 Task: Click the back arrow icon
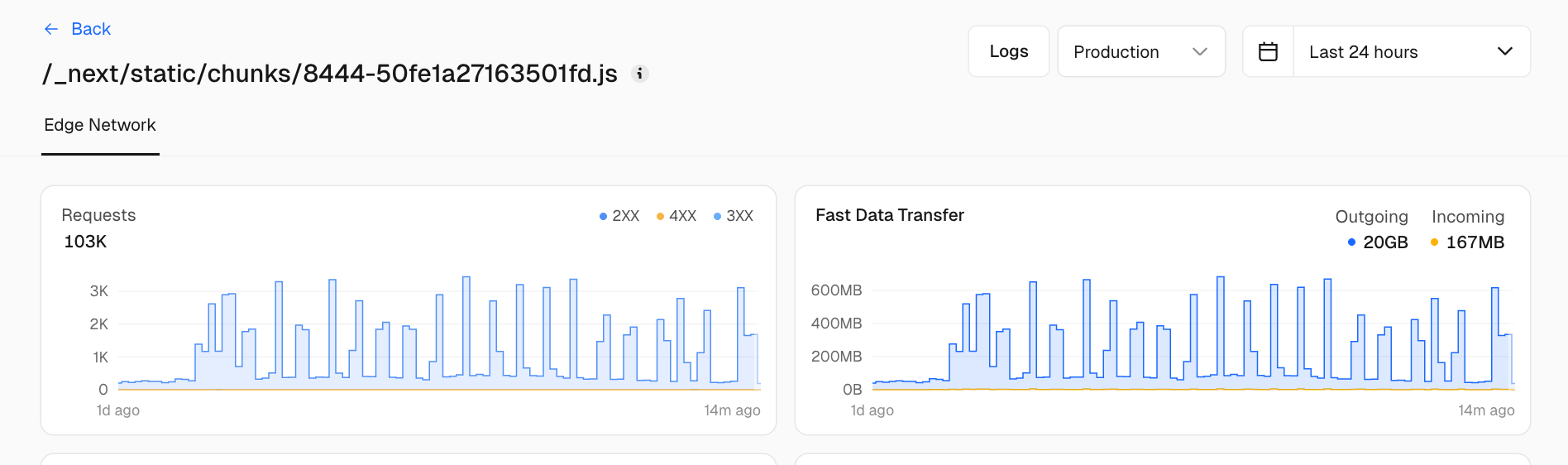[51, 29]
